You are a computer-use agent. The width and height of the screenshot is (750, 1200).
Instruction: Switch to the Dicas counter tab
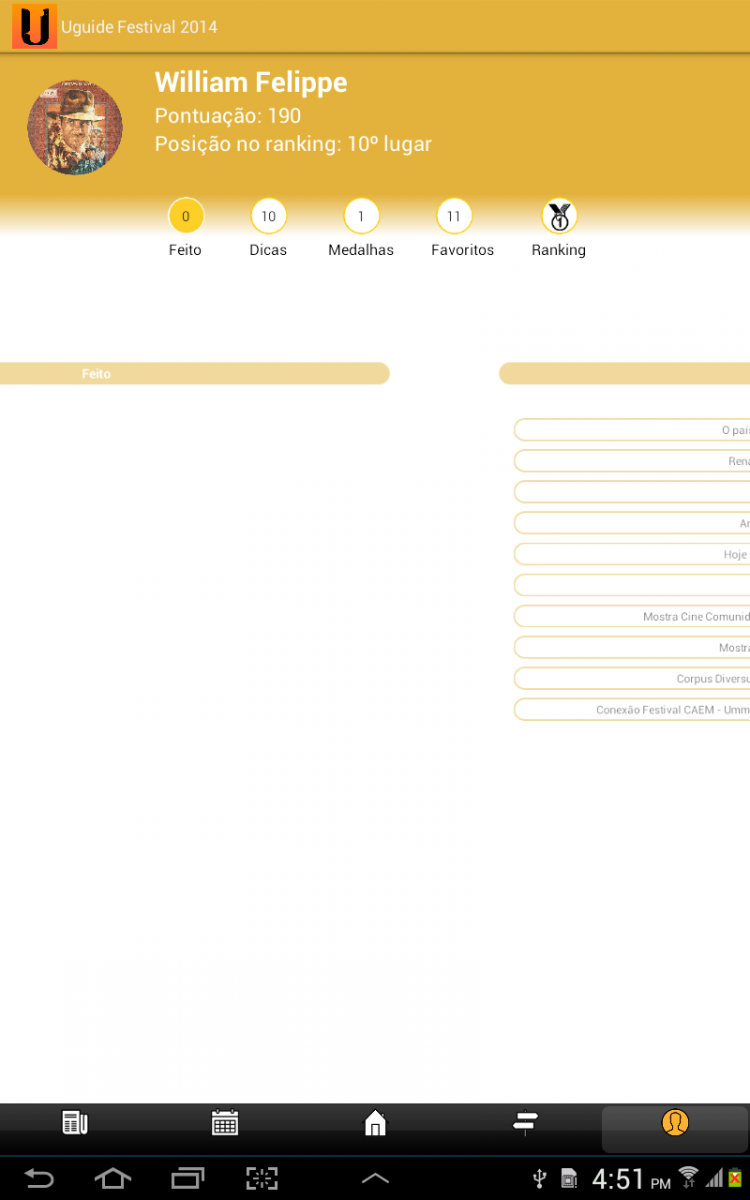pyautogui.click(x=268, y=216)
